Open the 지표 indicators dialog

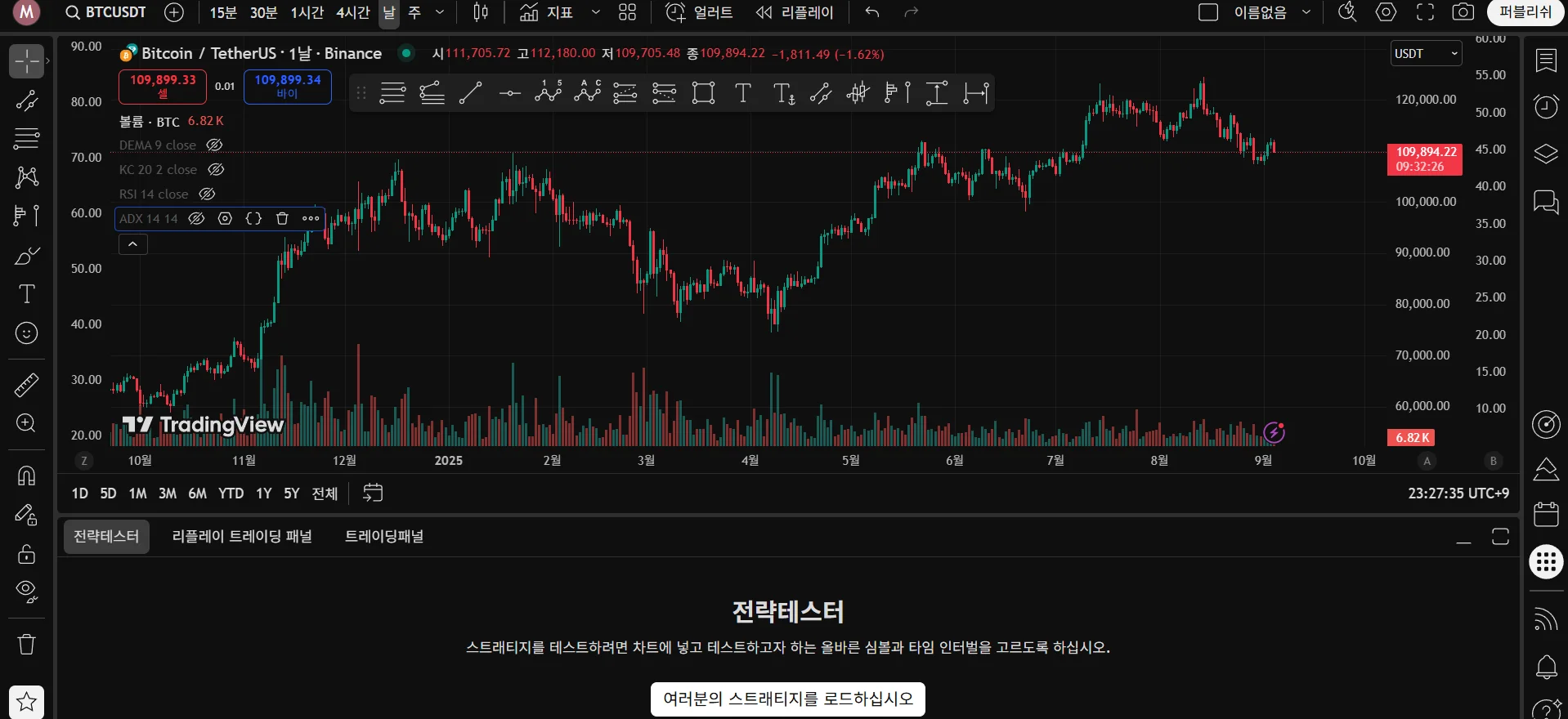click(x=547, y=12)
